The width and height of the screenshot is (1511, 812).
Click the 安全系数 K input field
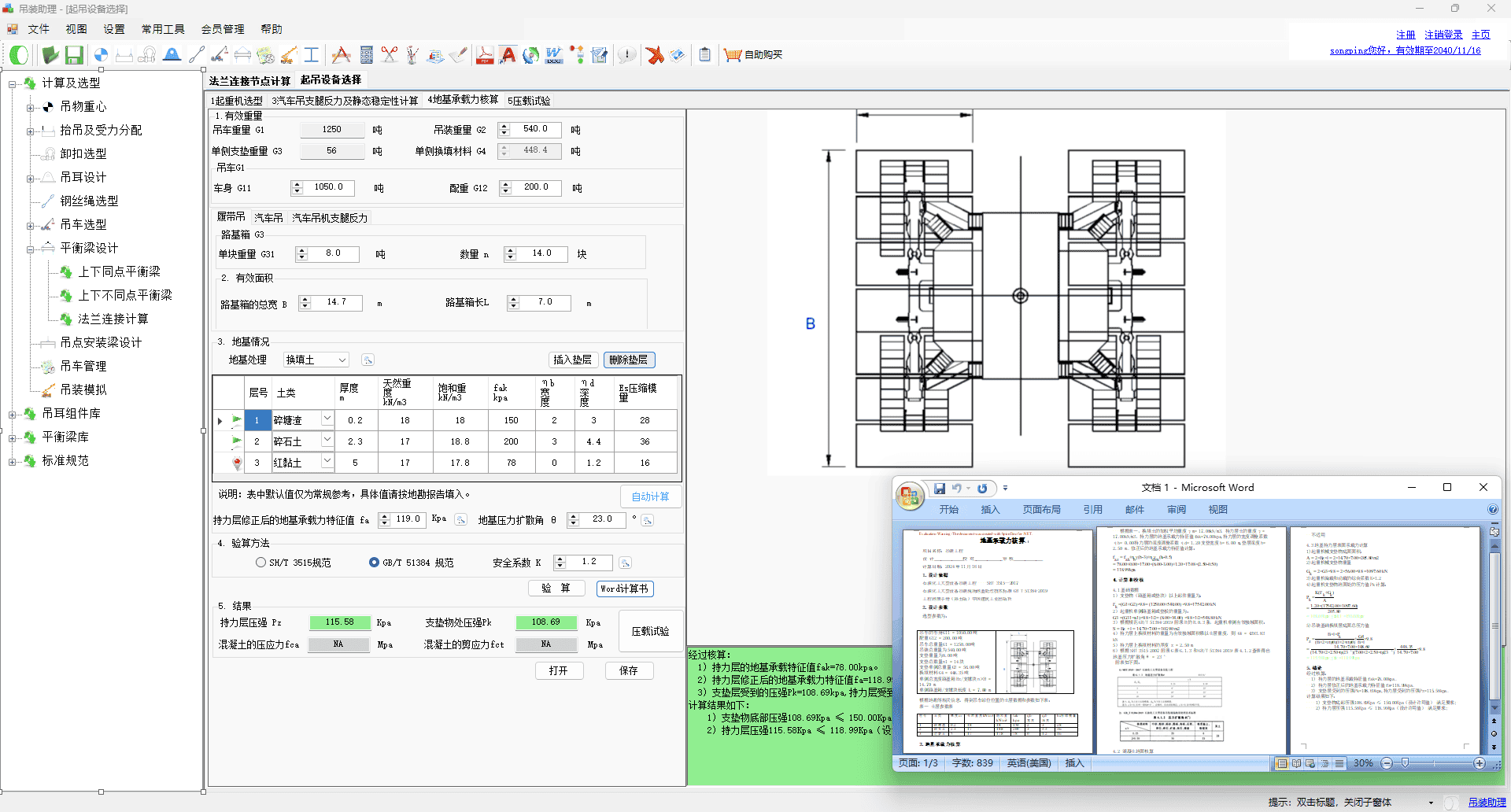click(590, 562)
